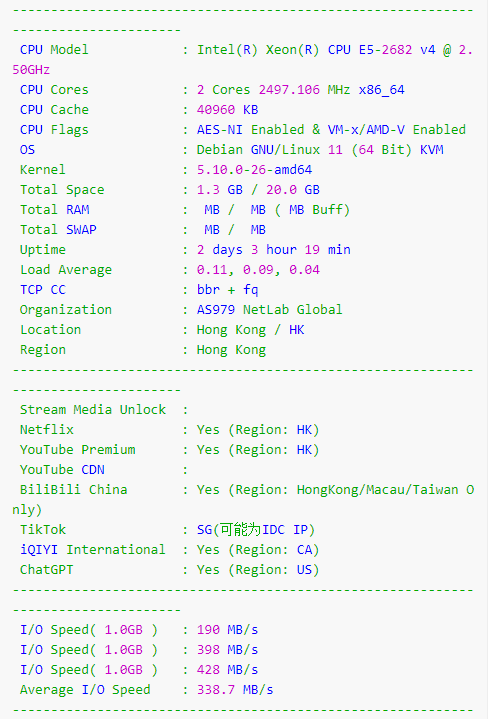Click the Uptime value 2 days 3 hour
The width and height of the screenshot is (489, 719).
coord(247,250)
